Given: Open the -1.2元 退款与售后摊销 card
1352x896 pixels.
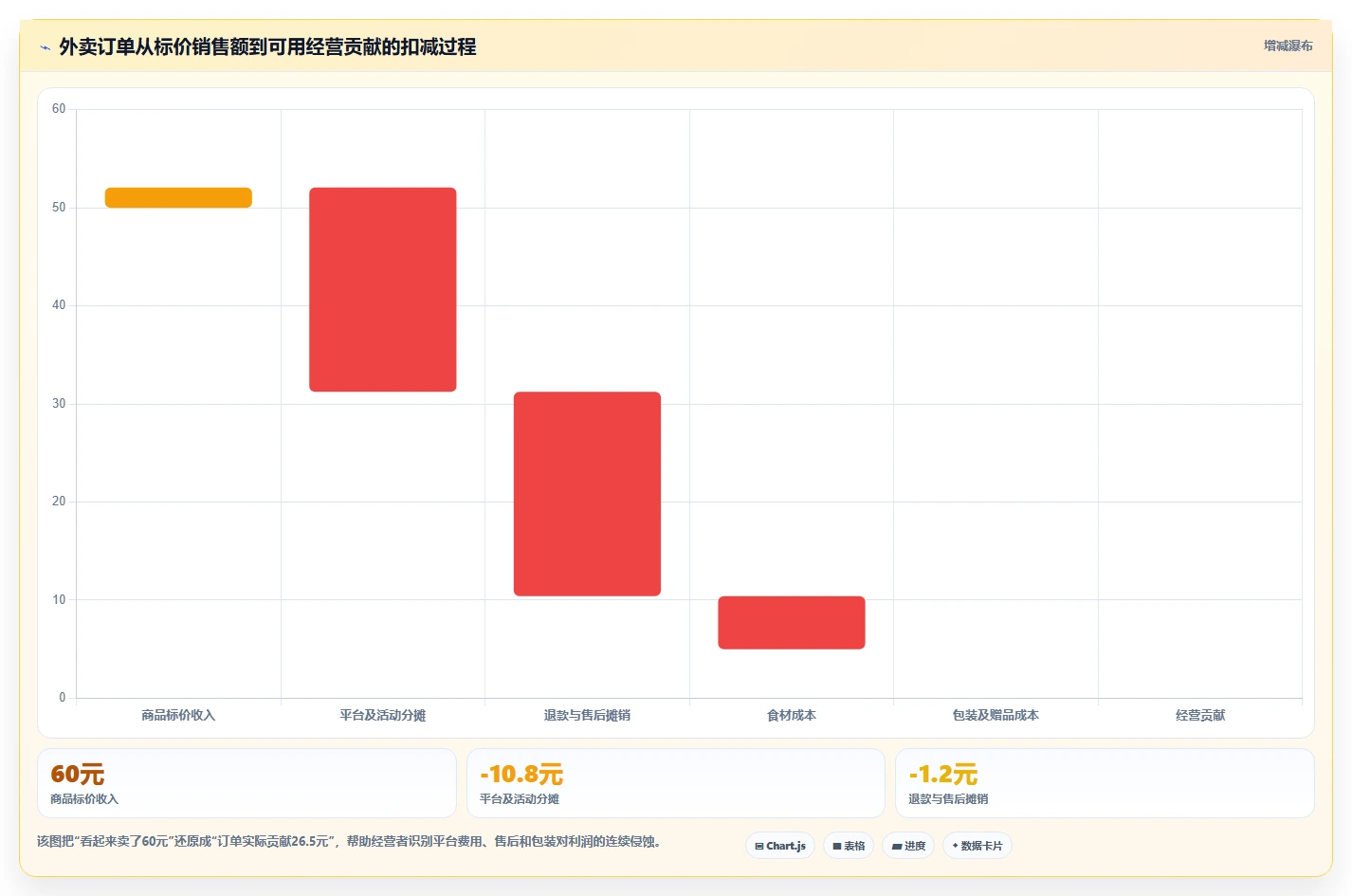Looking at the screenshot, I should click(x=1105, y=783).
